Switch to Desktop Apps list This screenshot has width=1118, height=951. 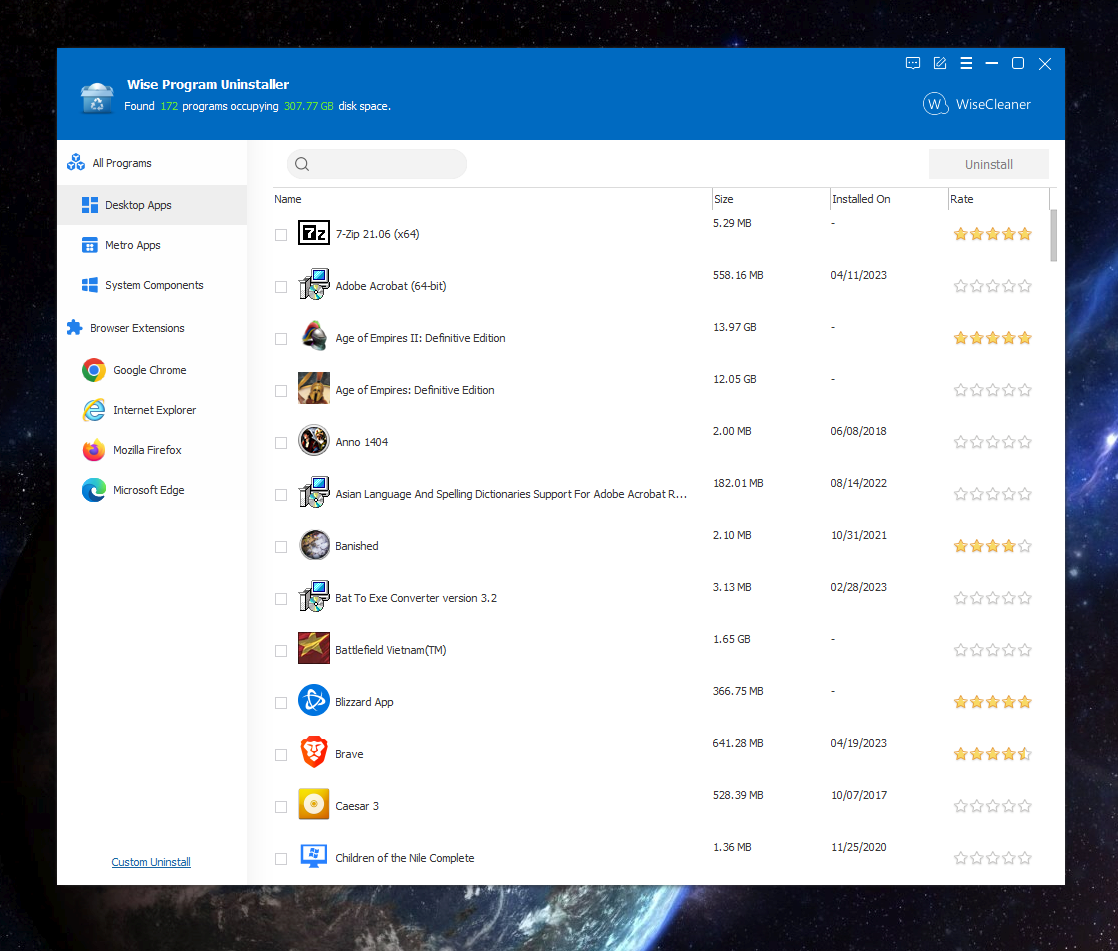pyautogui.click(x=152, y=205)
